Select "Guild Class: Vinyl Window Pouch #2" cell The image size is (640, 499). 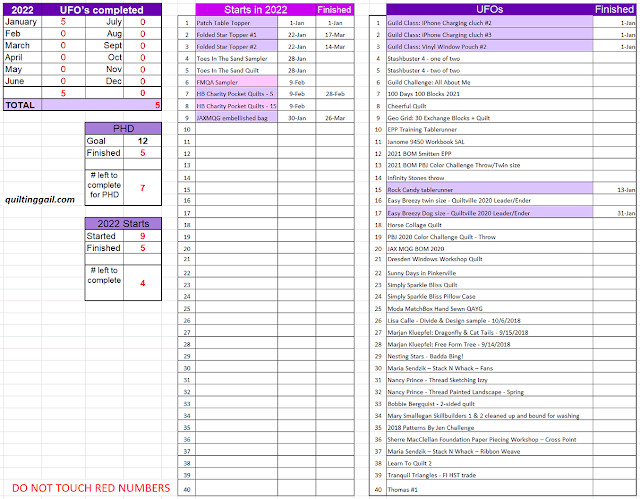tap(489, 47)
